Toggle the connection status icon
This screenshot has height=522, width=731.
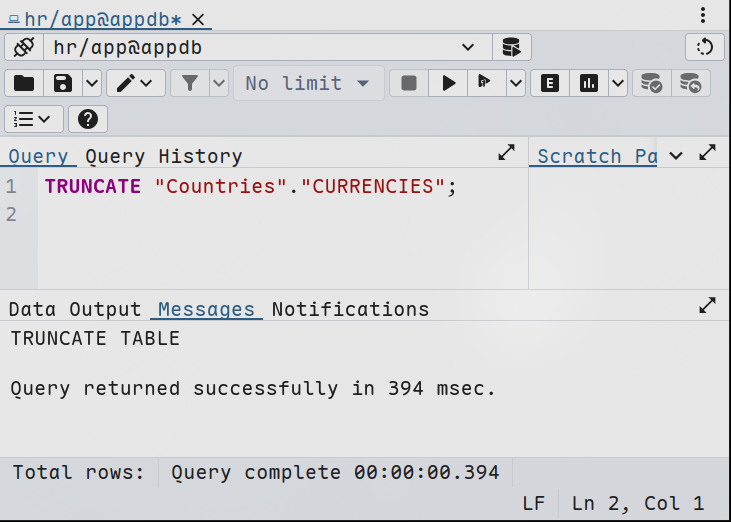click(24, 47)
